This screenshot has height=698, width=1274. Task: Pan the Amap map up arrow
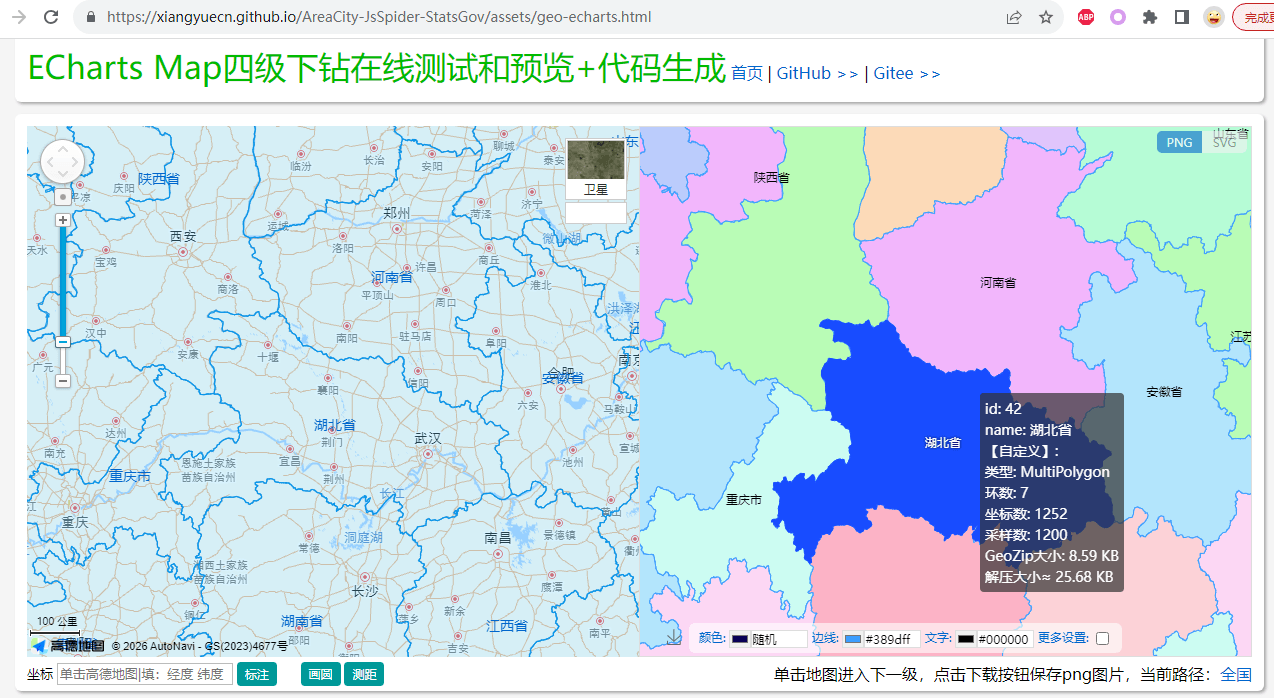click(63, 149)
